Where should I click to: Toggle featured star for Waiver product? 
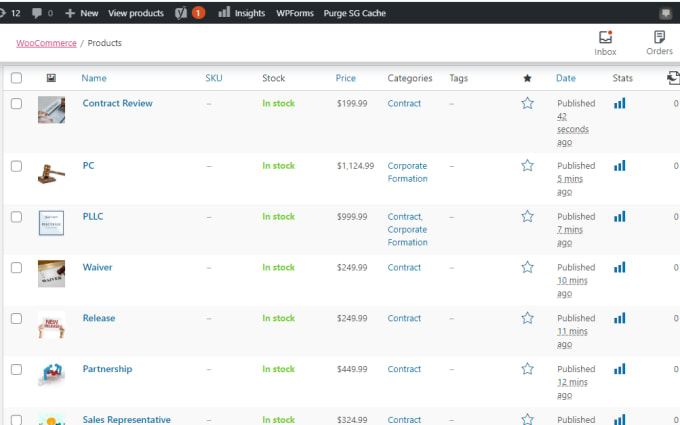click(527, 267)
